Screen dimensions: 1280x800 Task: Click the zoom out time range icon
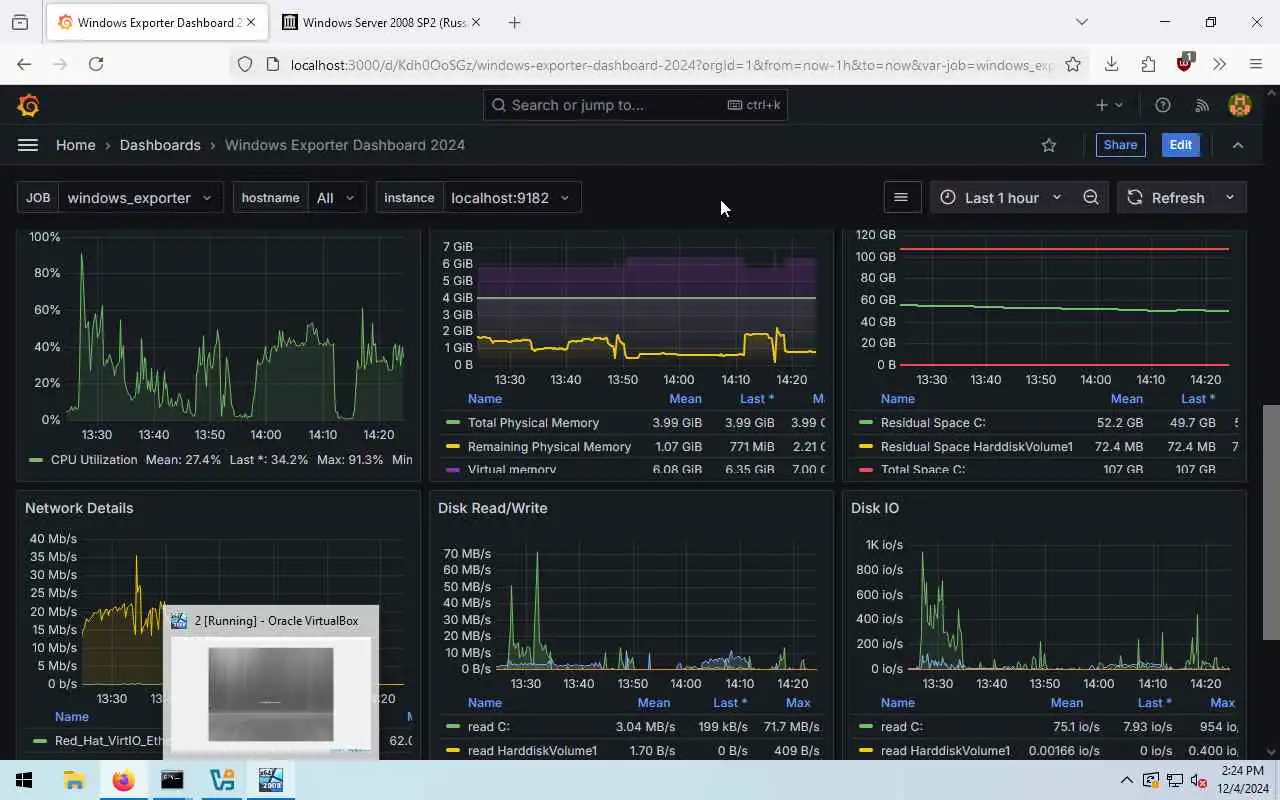[1091, 198]
